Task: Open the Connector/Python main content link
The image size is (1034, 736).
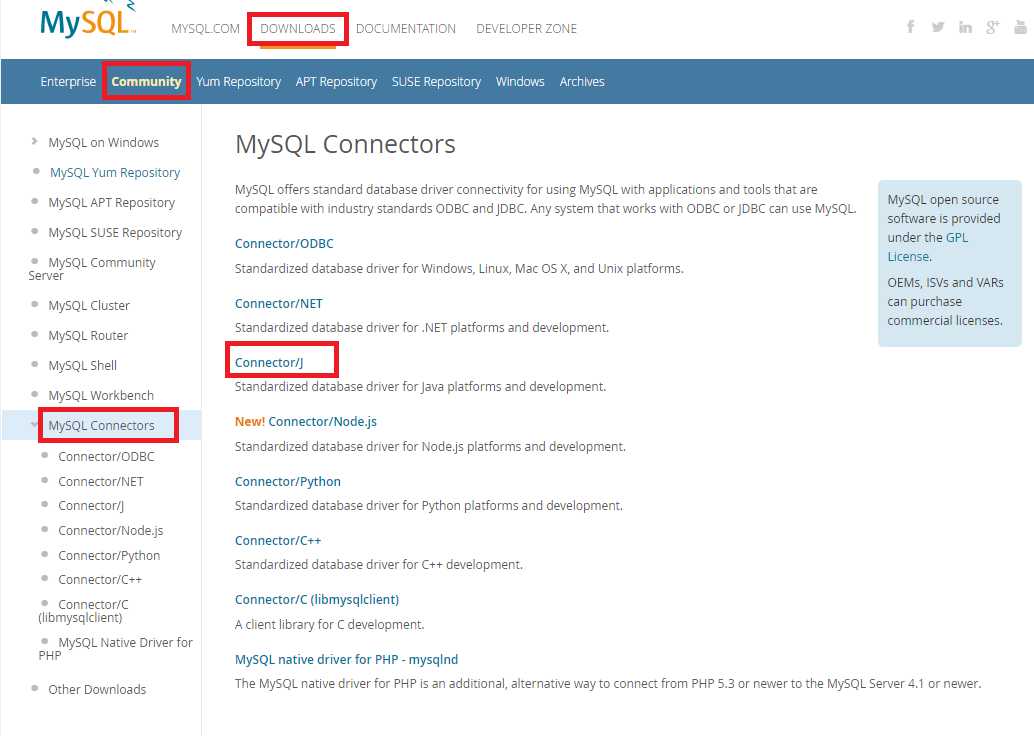Action: (x=288, y=481)
